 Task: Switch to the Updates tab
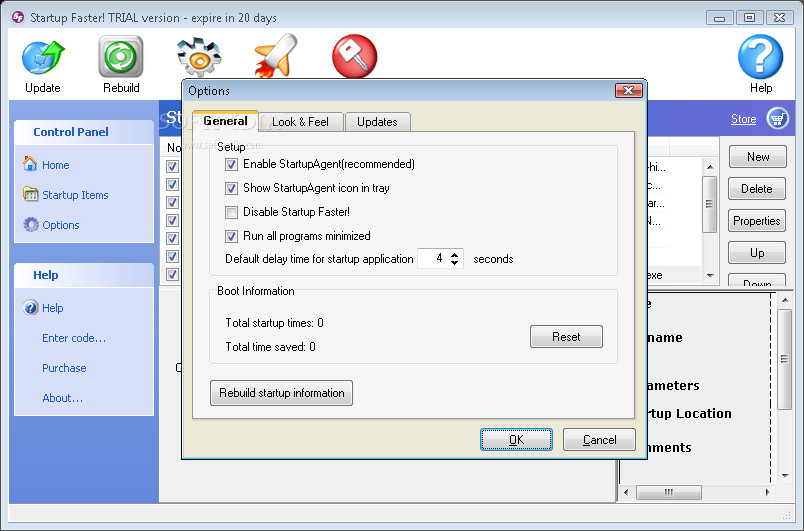pyautogui.click(x=377, y=122)
